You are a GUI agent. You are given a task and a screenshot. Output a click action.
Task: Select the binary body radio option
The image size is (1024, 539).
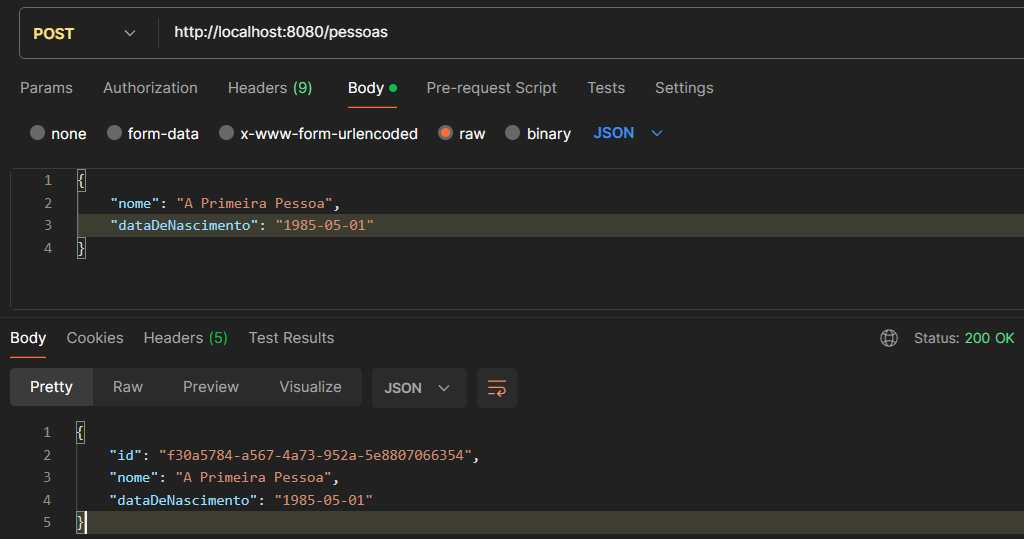pos(513,133)
